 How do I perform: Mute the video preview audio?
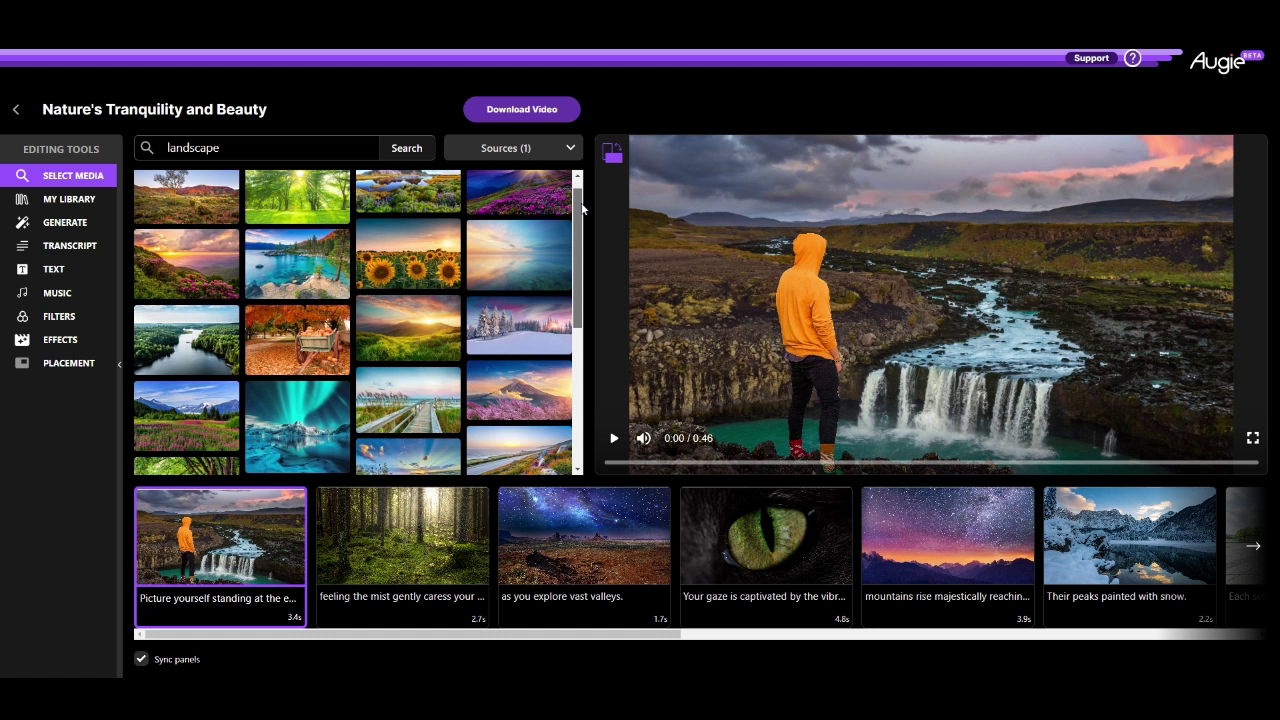click(x=643, y=438)
